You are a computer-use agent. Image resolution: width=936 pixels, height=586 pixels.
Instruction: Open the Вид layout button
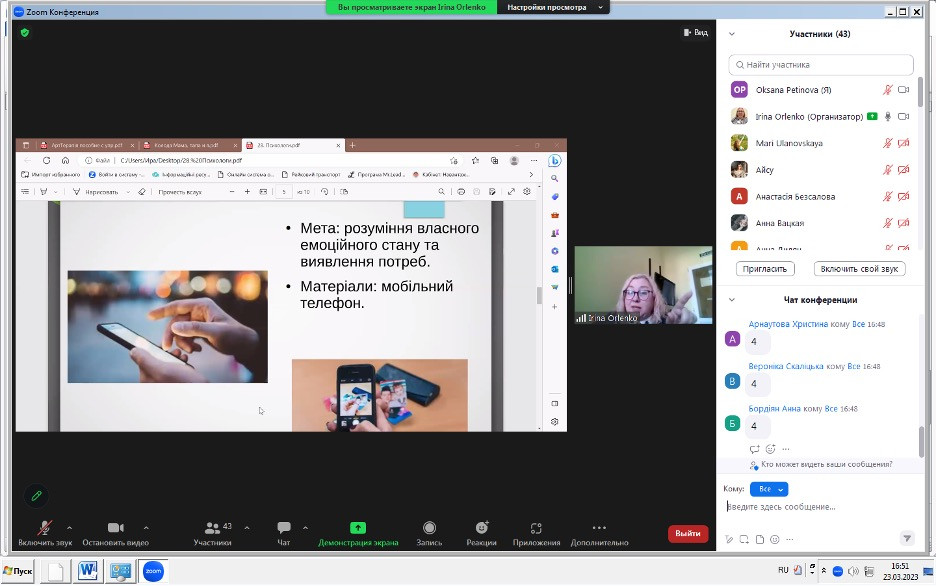coord(695,32)
